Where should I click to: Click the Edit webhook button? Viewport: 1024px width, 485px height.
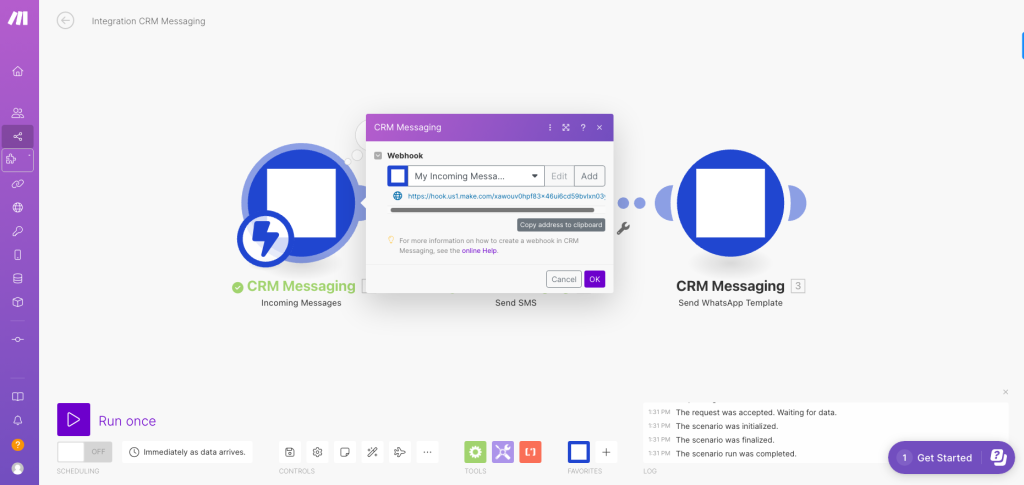point(559,176)
